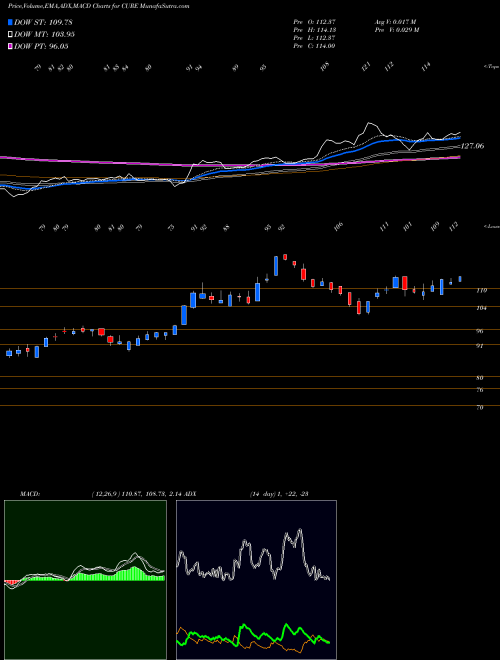
Task: Click the 'DOW PT: 96.05' label
Action: tap(41, 46)
